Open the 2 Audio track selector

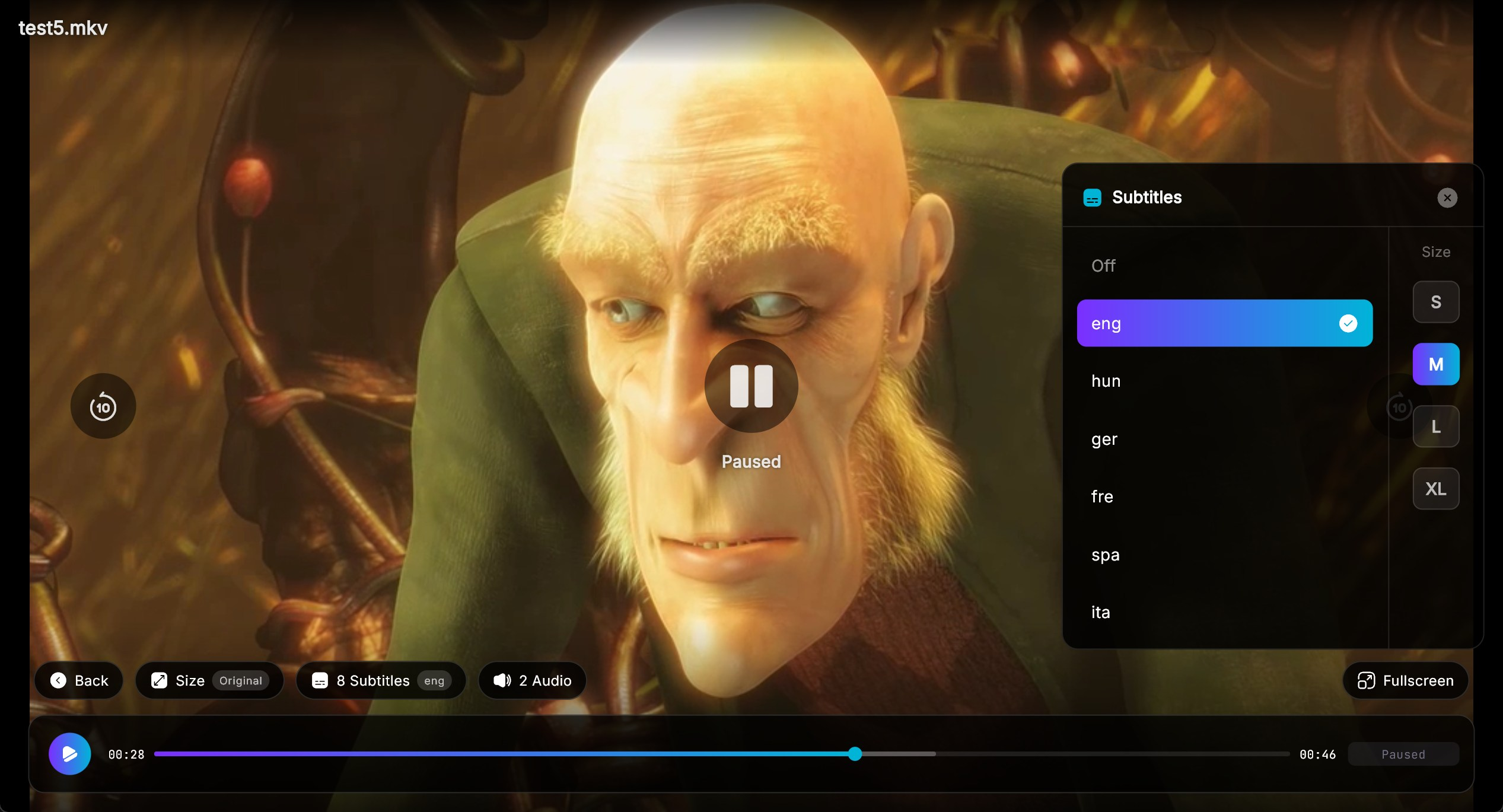[531, 680]
